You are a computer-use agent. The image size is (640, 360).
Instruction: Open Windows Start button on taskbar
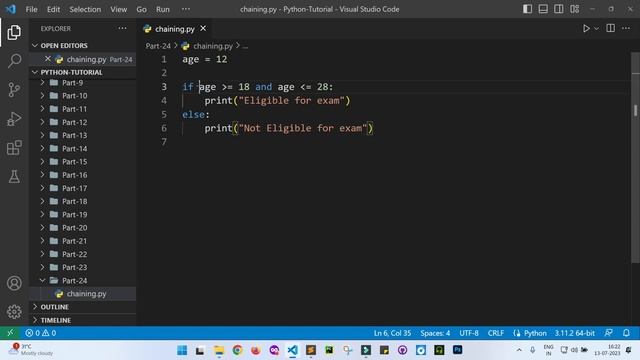pyautogui.click(x=182, y=350)
